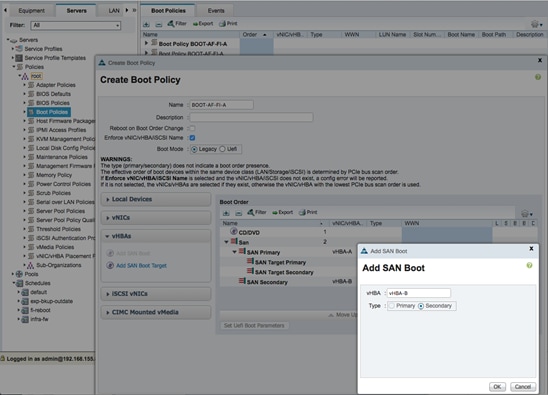Select Uefi boot mode
This screenshot has width=548, height=395.
pos(223,149)
